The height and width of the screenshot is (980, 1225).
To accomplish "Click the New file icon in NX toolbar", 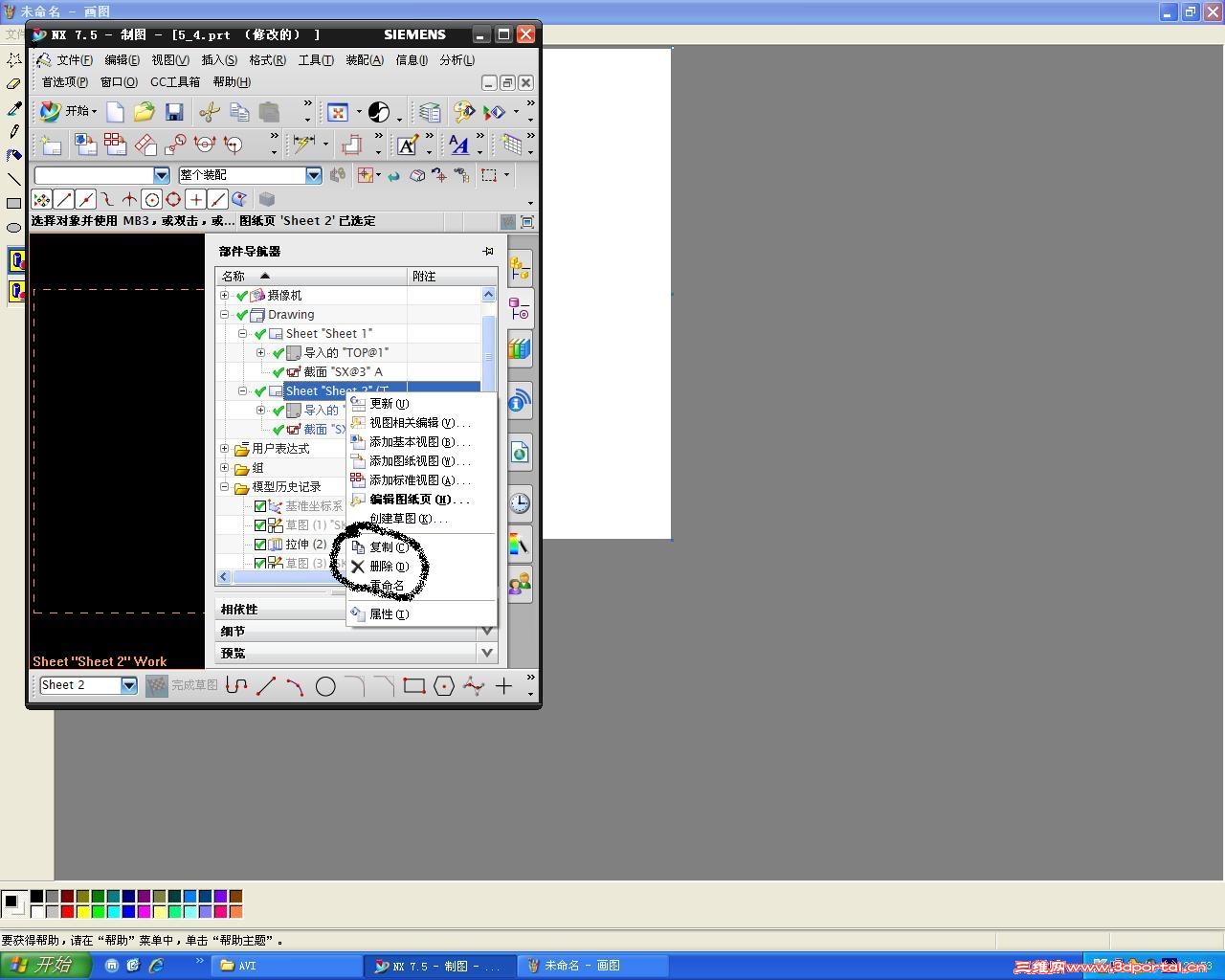I will click(x=115, y=112).
